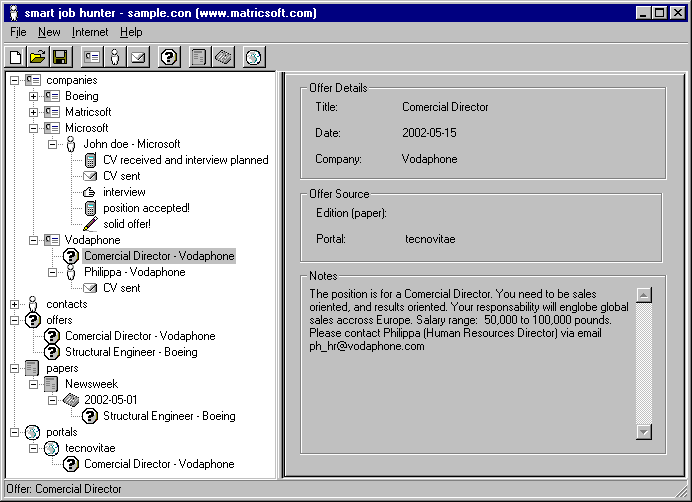Collapse the Newsweek node
The height and width of the screenshot is (502, 692).
coord(34,384)
